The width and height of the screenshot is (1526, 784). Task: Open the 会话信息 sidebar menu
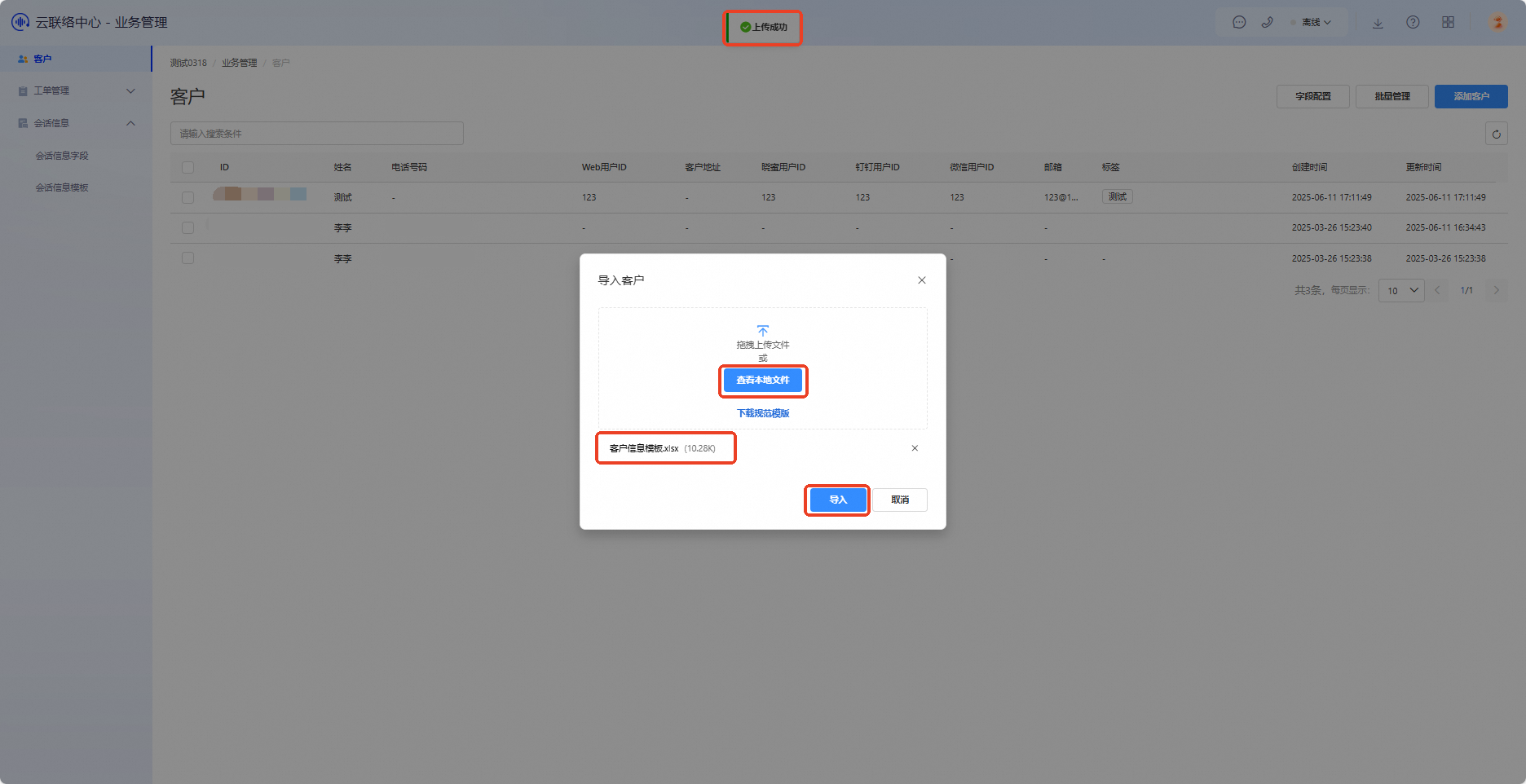pyautogui.click(x=76, y=124)
